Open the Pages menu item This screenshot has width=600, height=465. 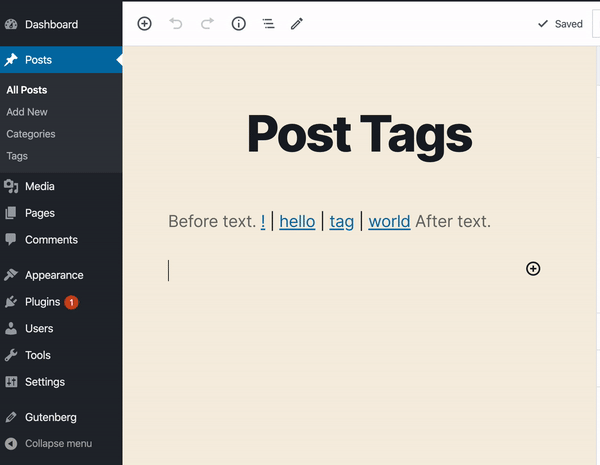[x=61, y=213]
